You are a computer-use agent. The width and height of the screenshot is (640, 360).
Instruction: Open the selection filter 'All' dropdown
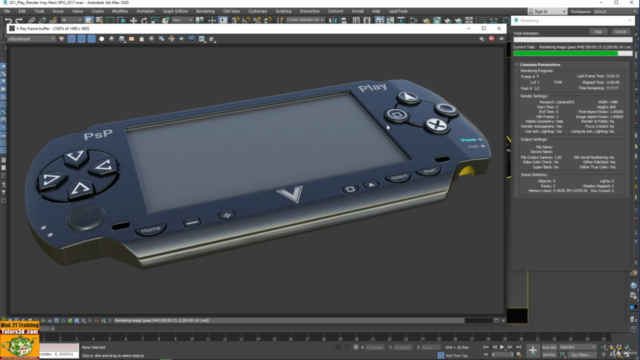[x=71, y=20]
